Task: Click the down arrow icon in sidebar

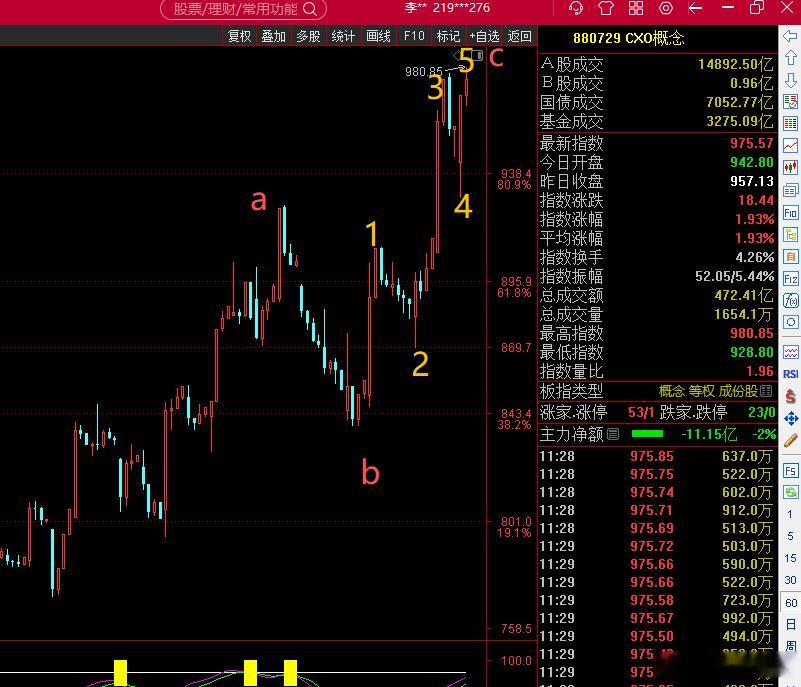Action: click(790, 80)
